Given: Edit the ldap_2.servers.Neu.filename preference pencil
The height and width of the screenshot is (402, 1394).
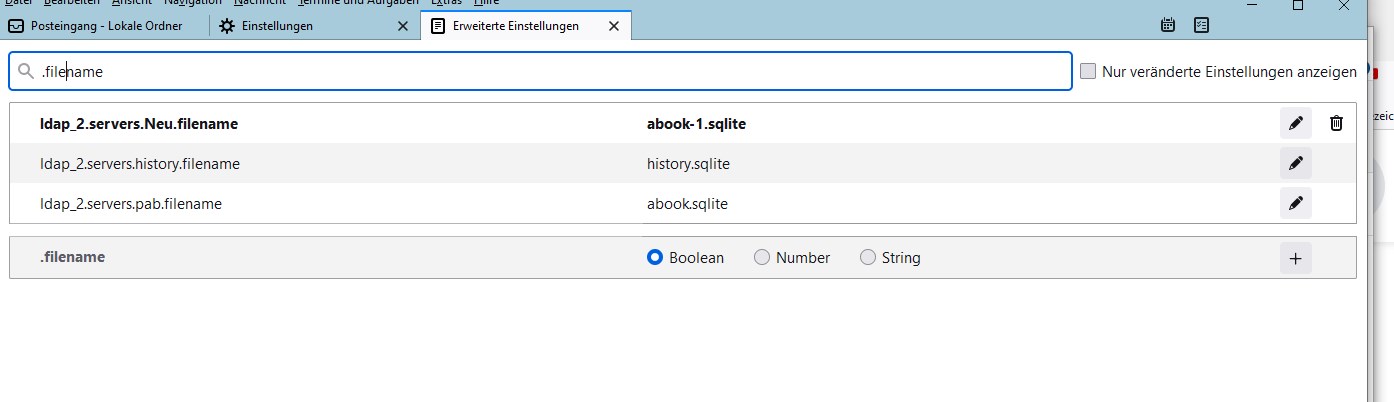Looking at the screenshot, I should click(1296, 123).
